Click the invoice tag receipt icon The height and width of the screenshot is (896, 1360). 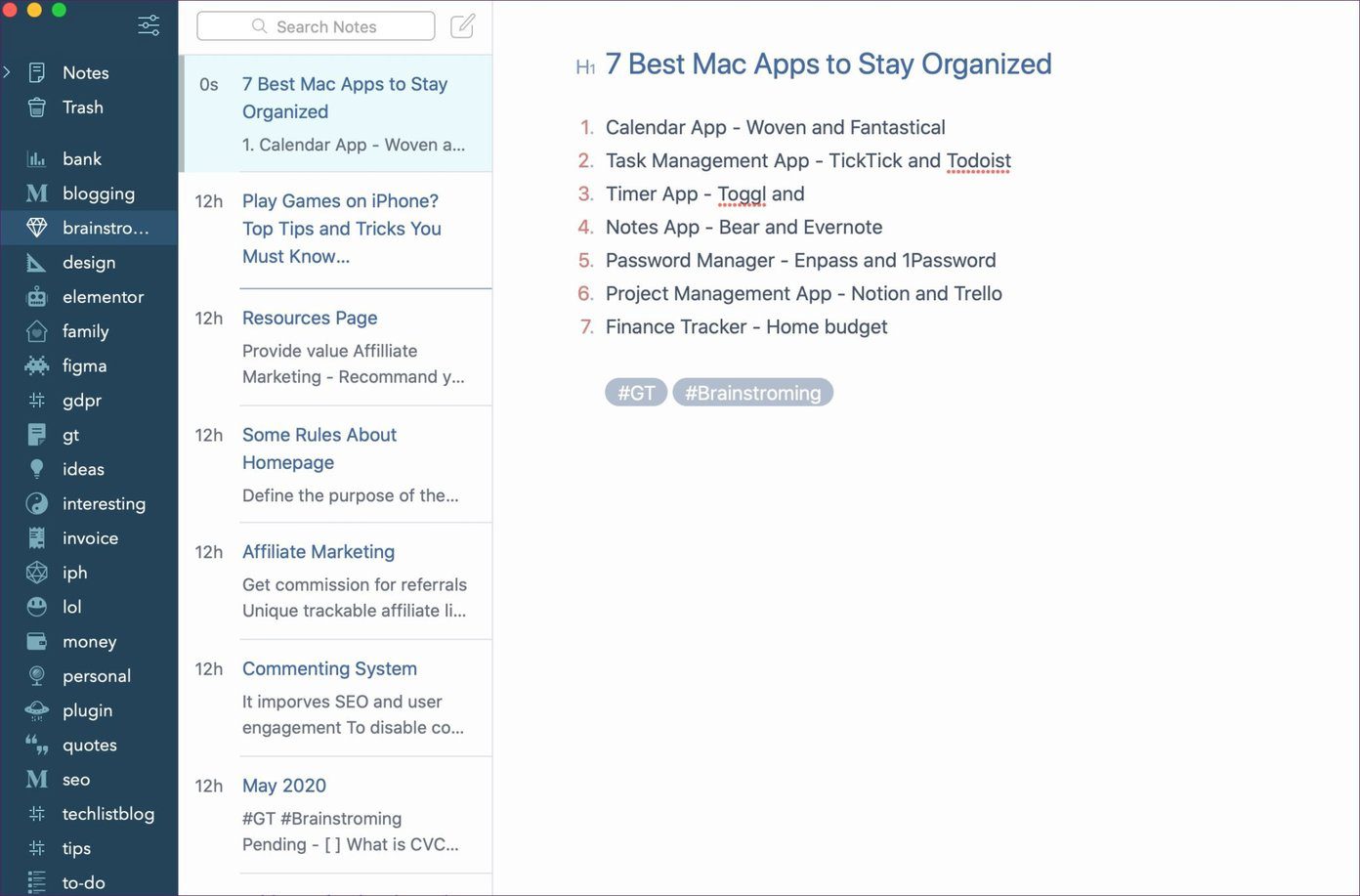[37, 537]
